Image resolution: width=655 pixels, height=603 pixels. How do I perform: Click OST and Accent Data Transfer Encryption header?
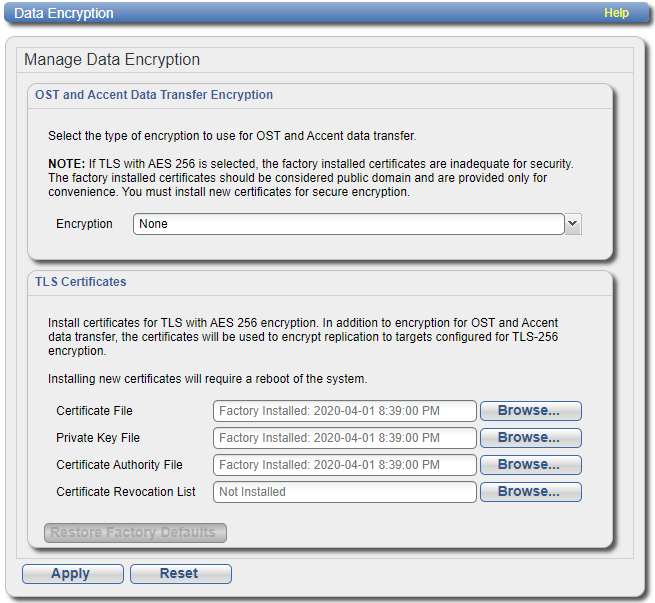(154, 95)
